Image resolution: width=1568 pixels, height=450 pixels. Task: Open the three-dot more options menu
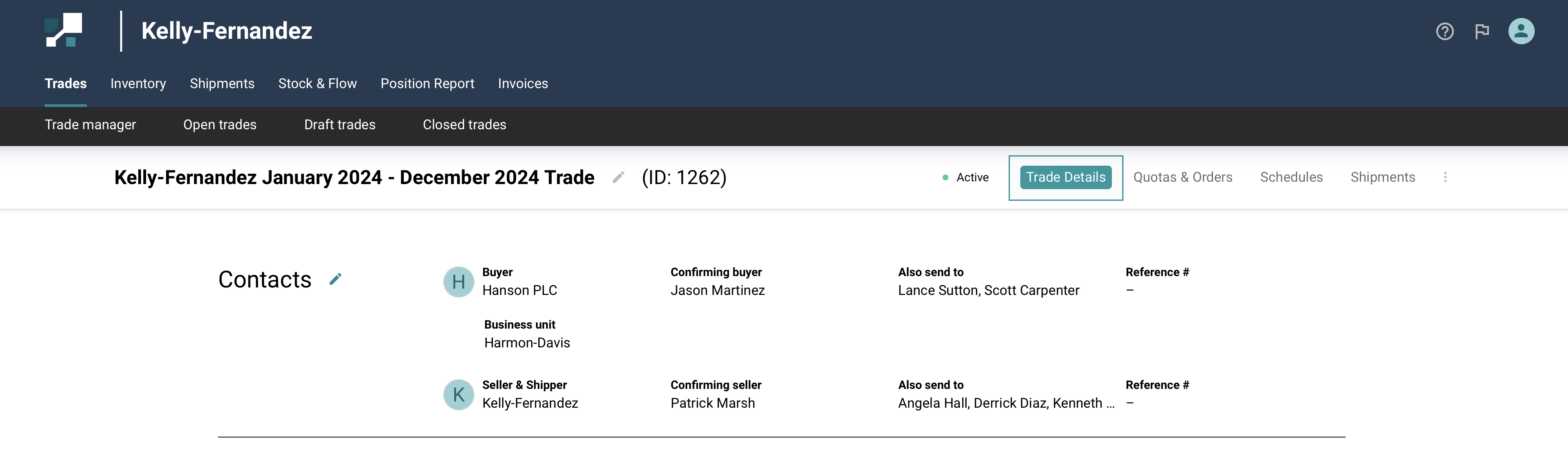coord(1445,177)
